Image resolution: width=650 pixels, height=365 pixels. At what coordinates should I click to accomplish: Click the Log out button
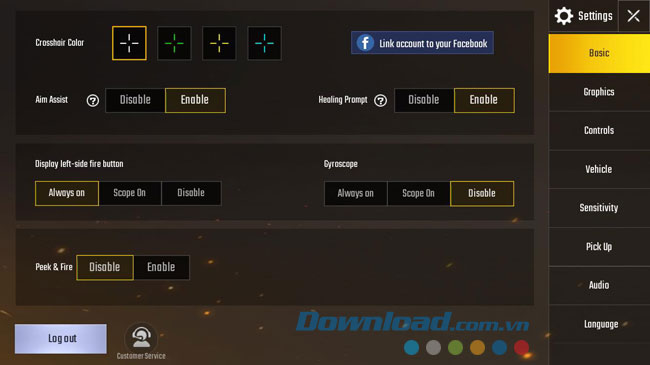(61, 338)
